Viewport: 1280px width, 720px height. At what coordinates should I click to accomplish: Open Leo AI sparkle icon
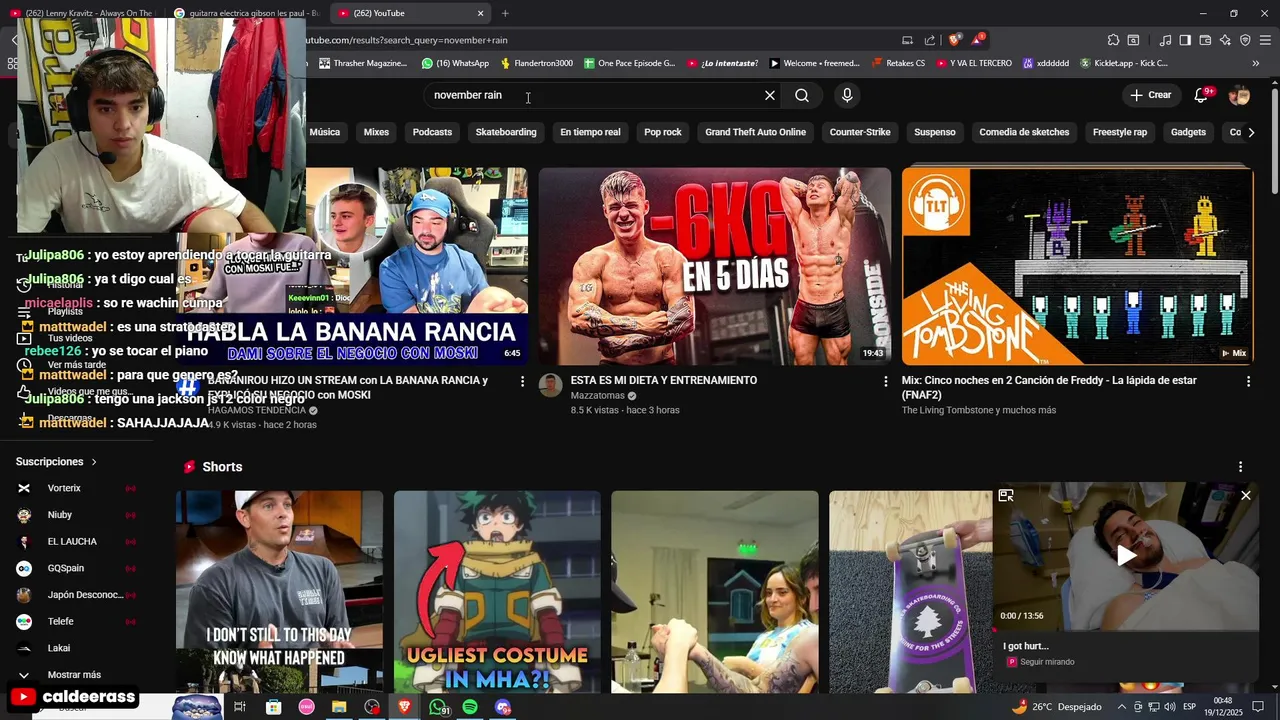point(1225,40)
